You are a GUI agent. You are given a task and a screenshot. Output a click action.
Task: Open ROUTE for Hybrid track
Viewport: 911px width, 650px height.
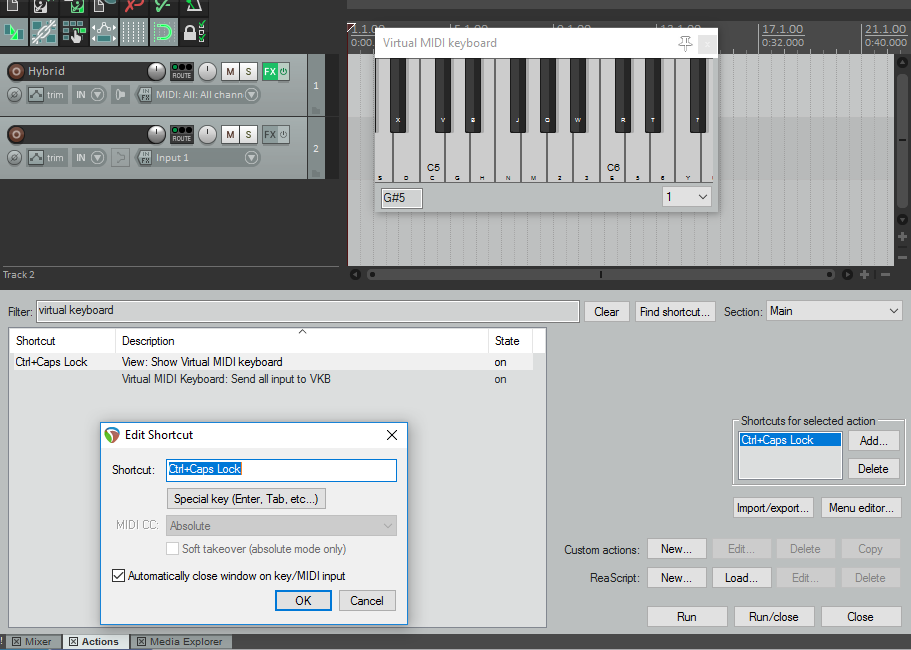pos(182,71)
